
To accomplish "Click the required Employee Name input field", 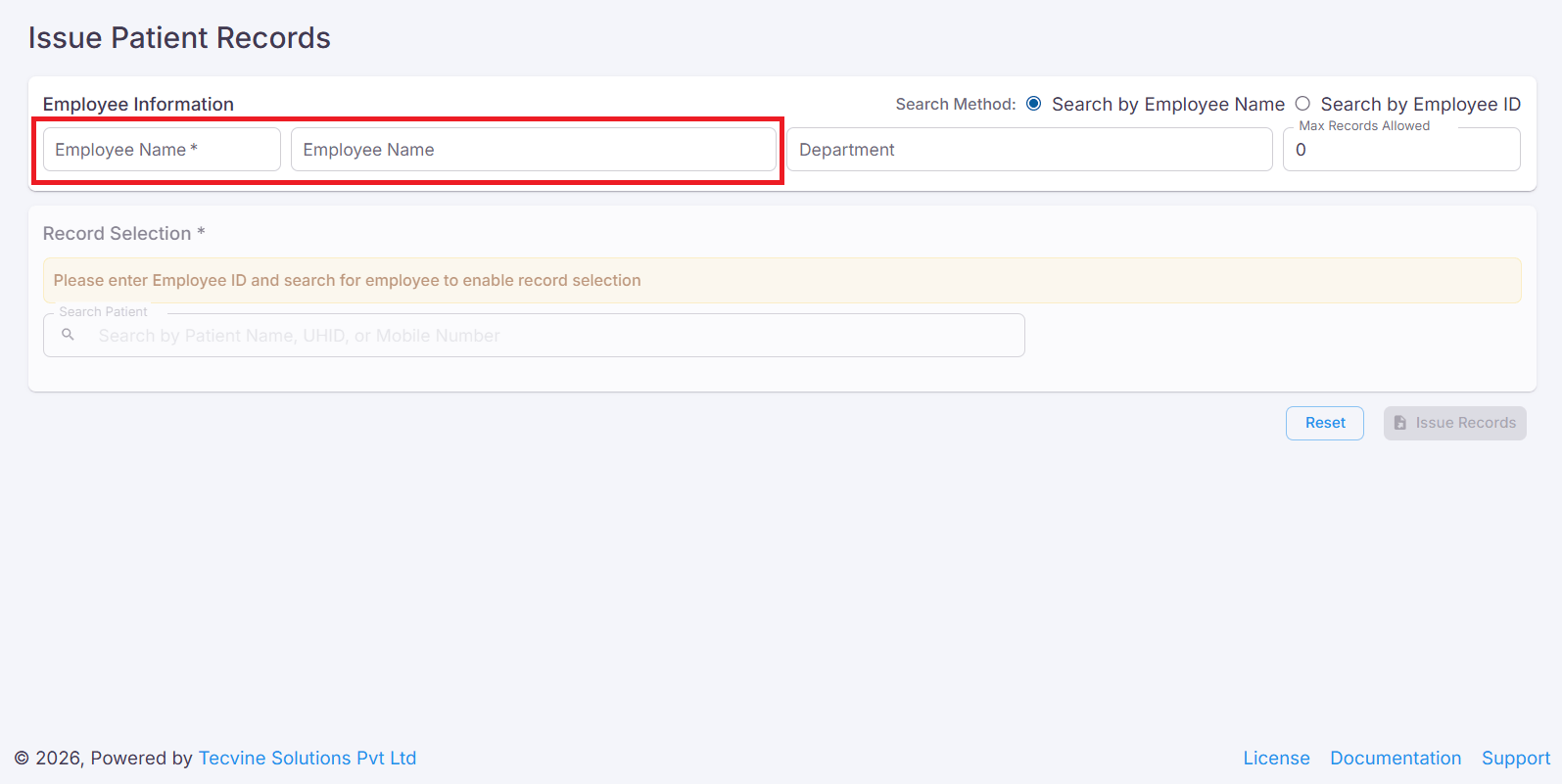I will pos(162,150).
